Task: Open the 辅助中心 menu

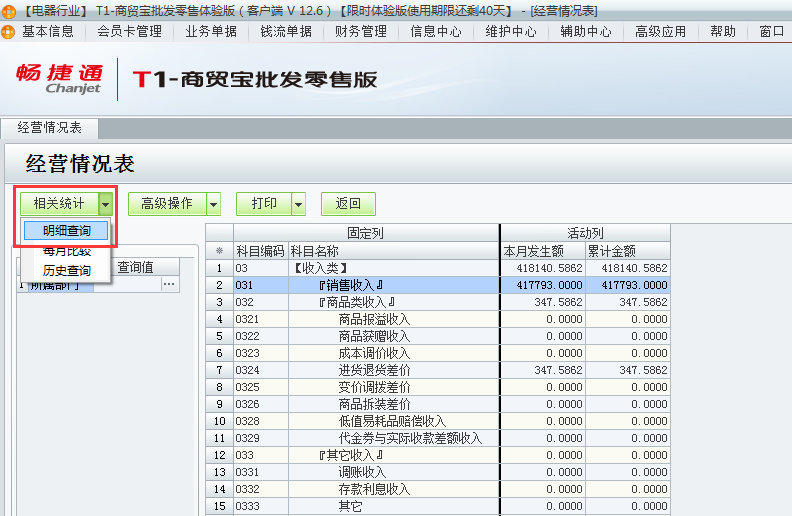Action: point(585,31)
